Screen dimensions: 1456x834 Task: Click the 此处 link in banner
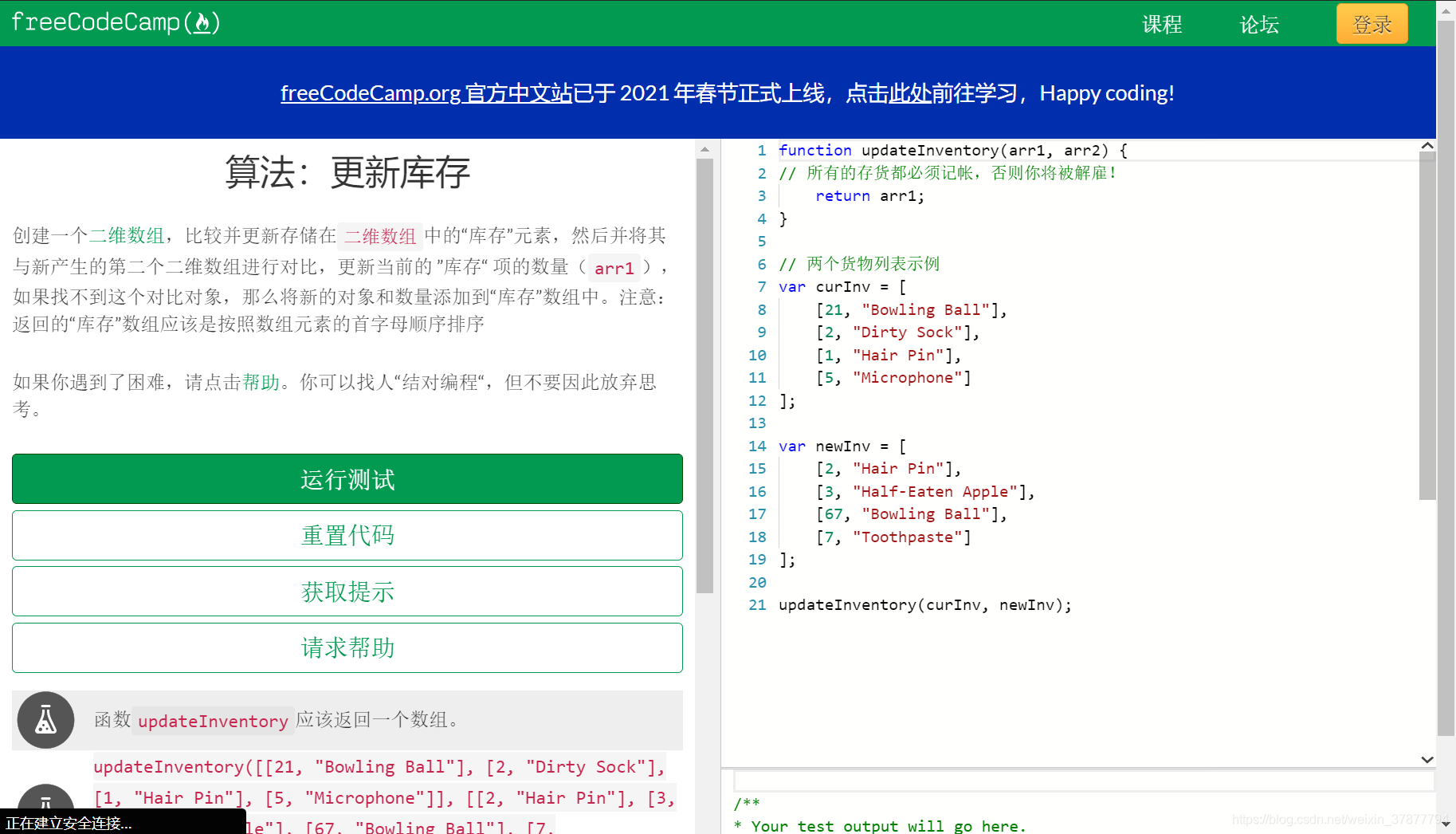[x=910, y=93]
